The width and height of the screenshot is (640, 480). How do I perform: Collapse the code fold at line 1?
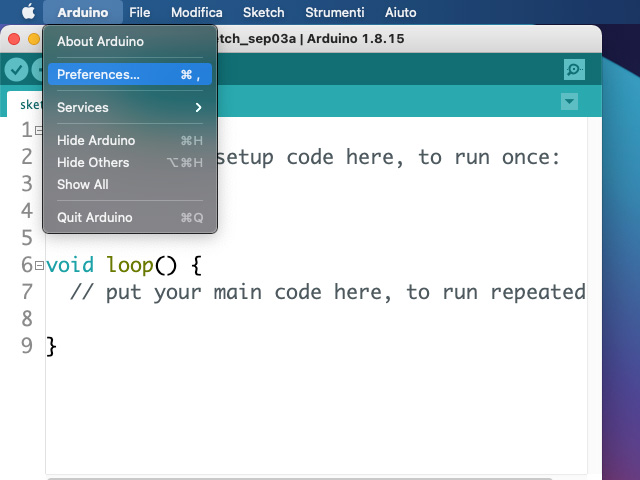[39, 130]
